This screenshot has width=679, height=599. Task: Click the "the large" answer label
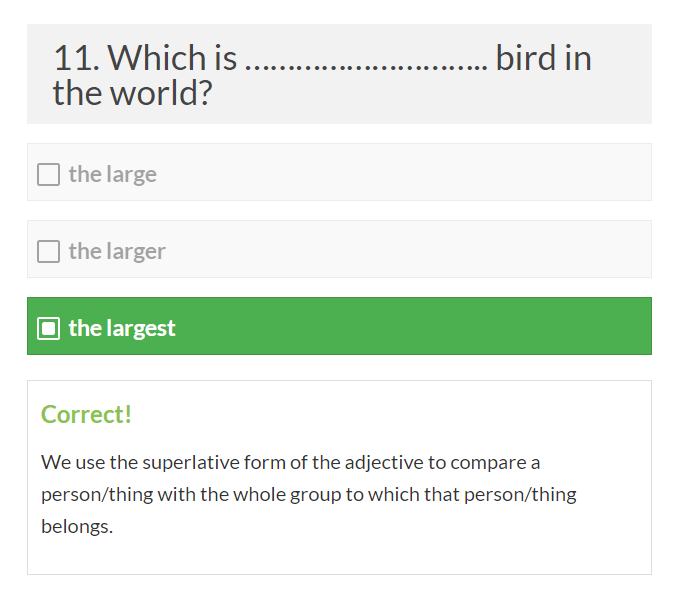point(112,175)
